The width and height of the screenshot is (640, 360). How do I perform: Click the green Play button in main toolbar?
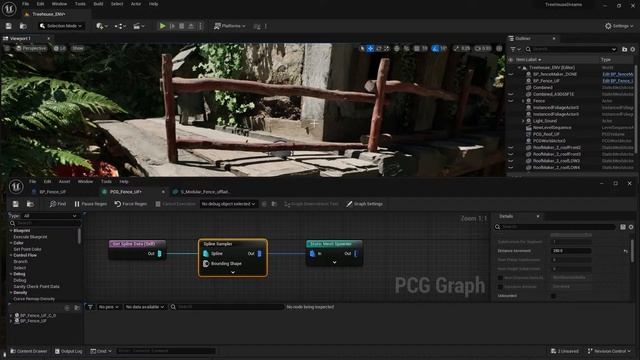click(162, 26)
